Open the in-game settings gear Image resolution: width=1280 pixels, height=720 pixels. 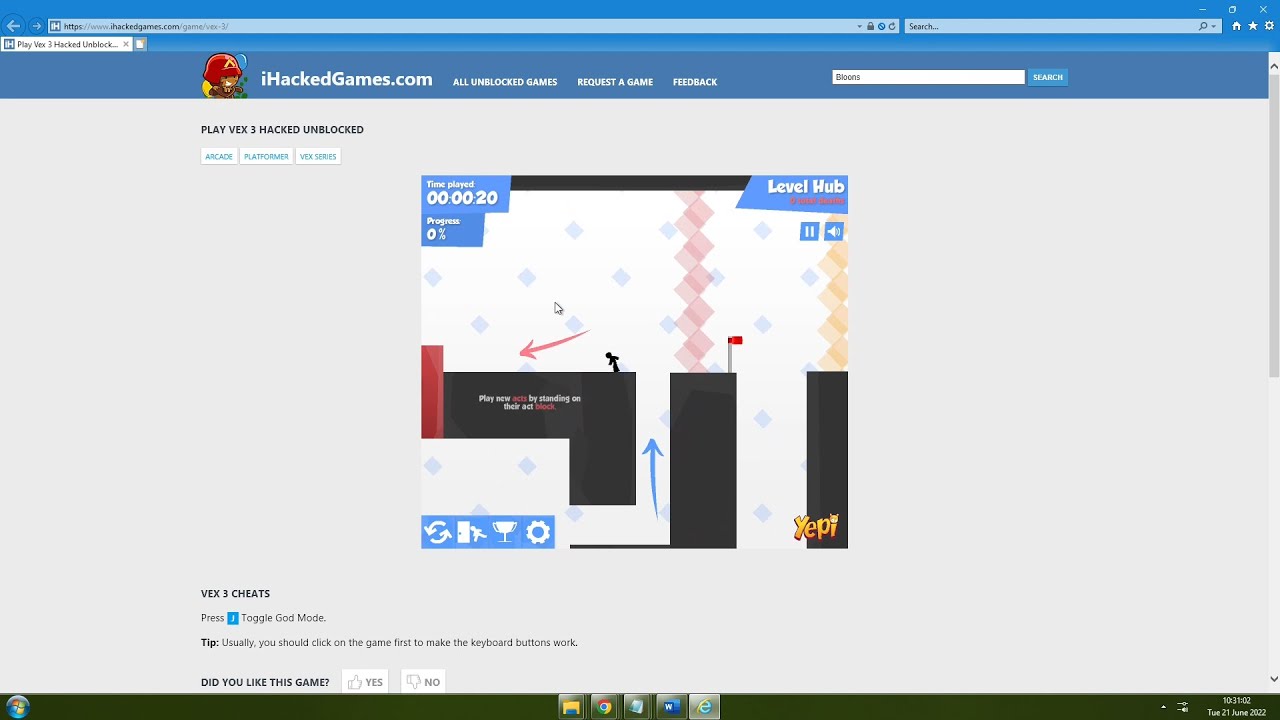coord(538,532)
